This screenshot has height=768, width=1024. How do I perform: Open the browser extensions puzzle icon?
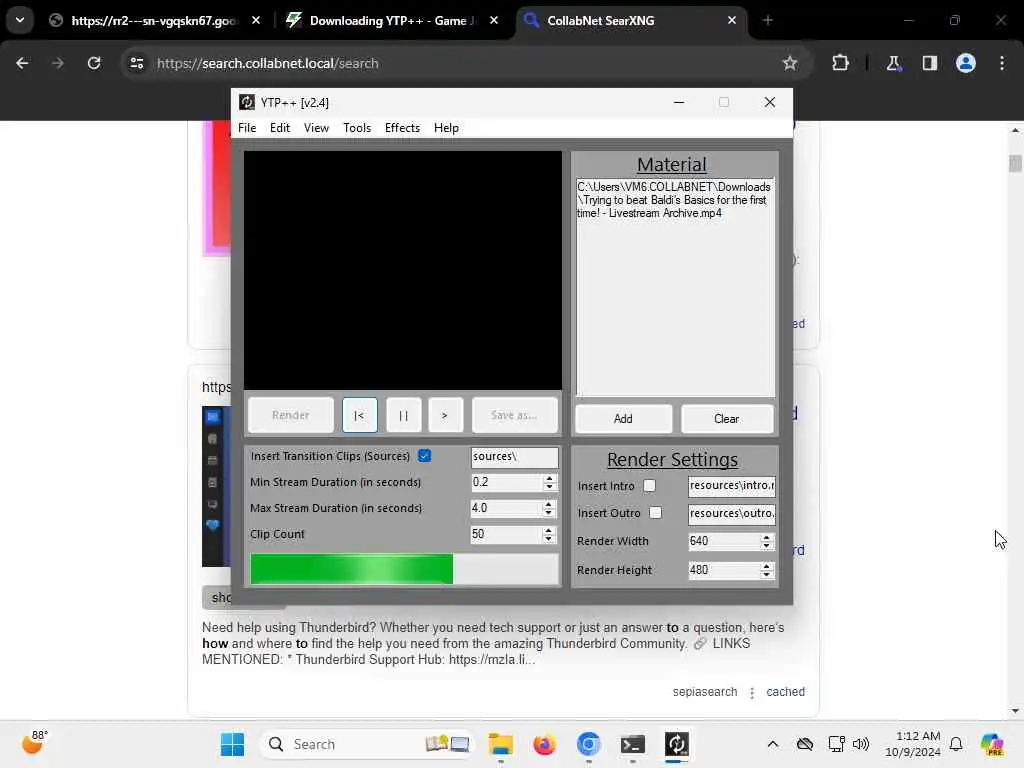click(x=840, y=63)
